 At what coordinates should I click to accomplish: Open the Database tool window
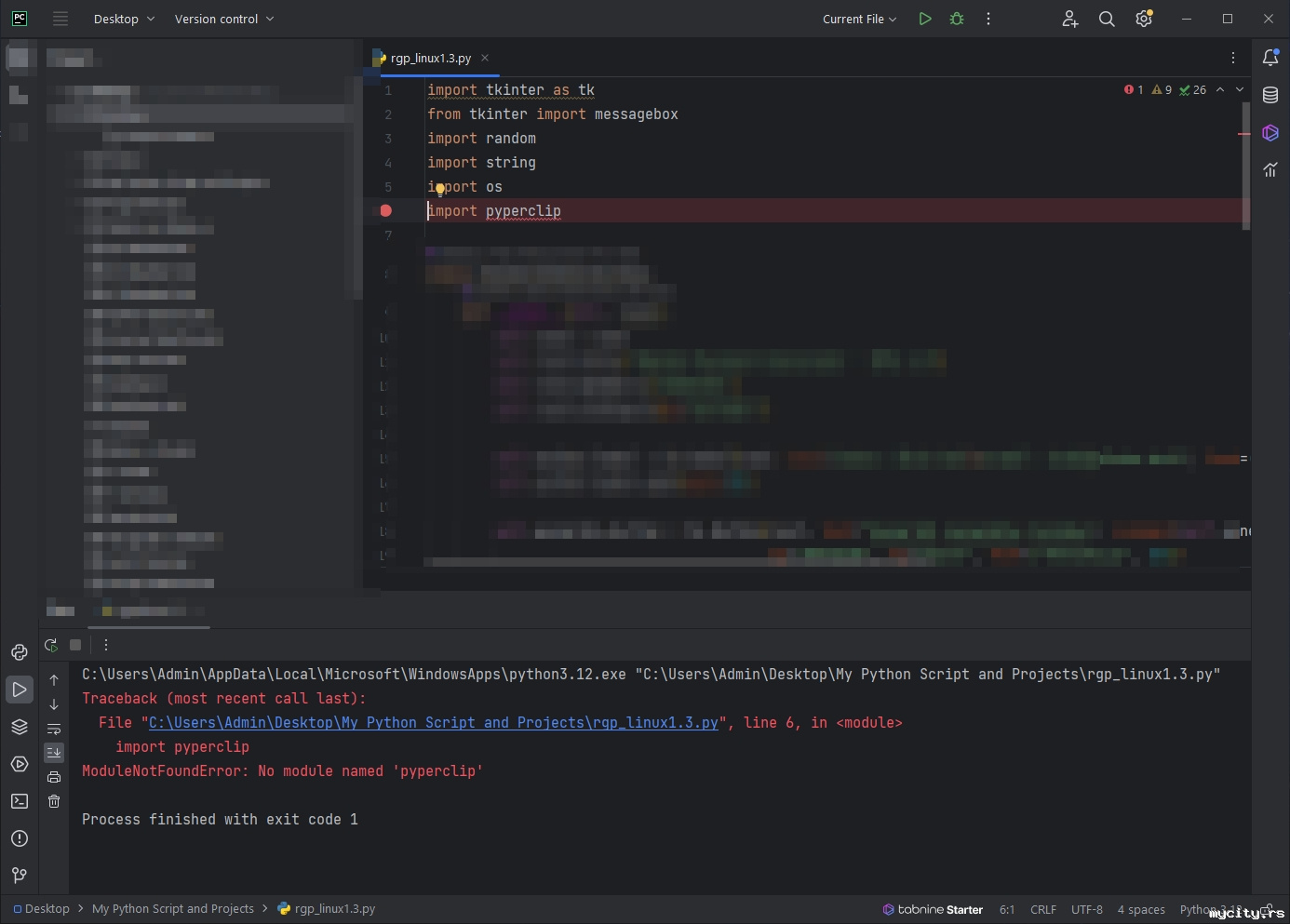click(x=1270, y=95)
